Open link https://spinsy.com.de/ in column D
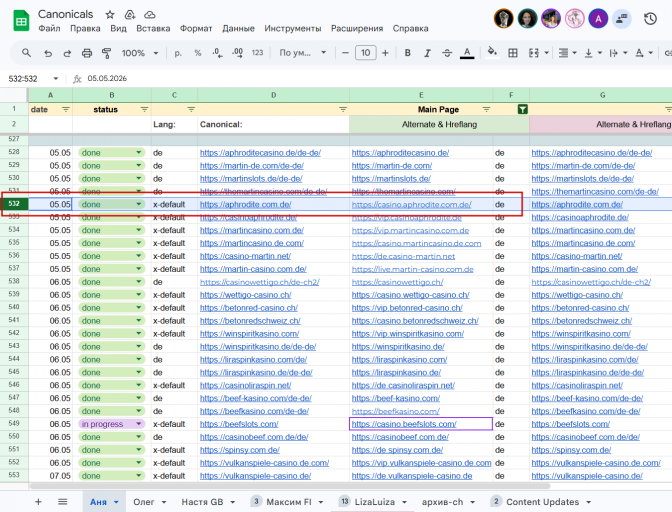Screen dimensions: 672x512 [x=240, y=450]
